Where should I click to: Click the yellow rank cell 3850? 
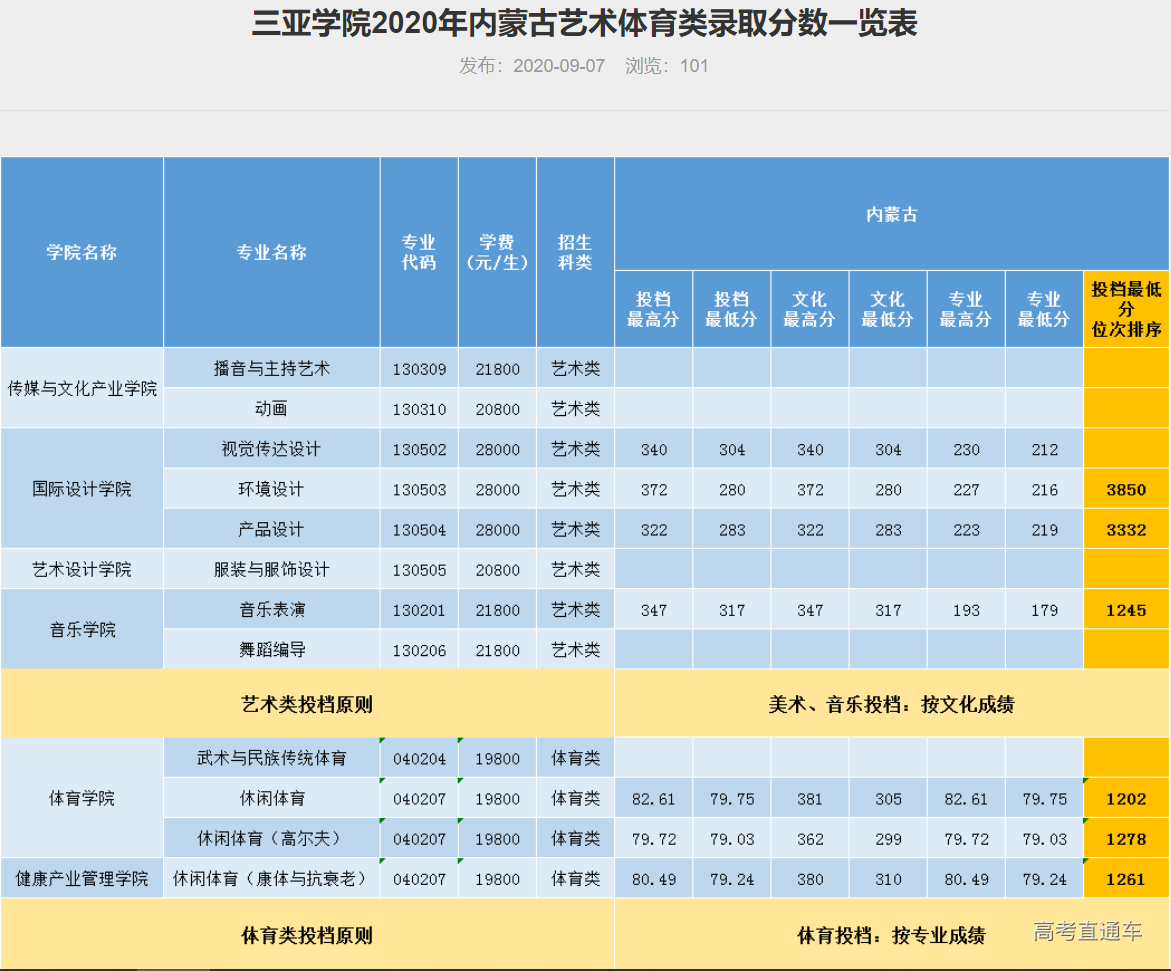(x=1126, y=489)
